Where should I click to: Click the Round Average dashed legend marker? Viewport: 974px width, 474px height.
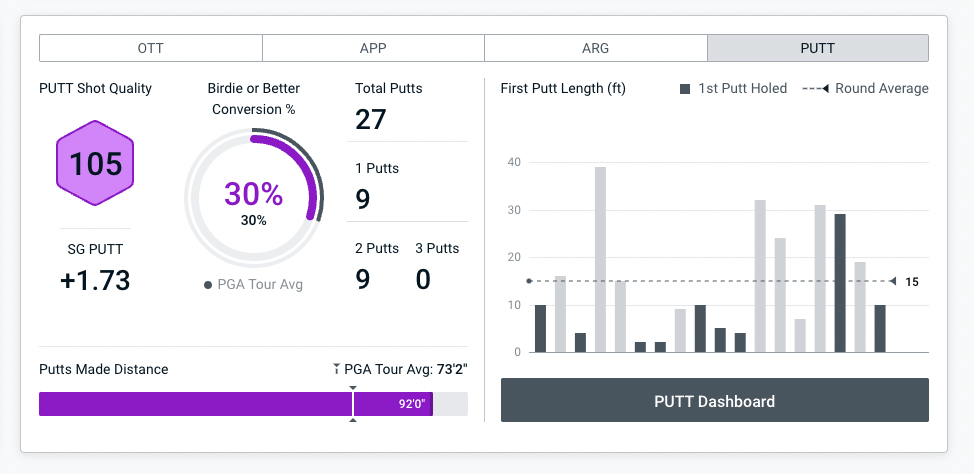coord(816,89)
